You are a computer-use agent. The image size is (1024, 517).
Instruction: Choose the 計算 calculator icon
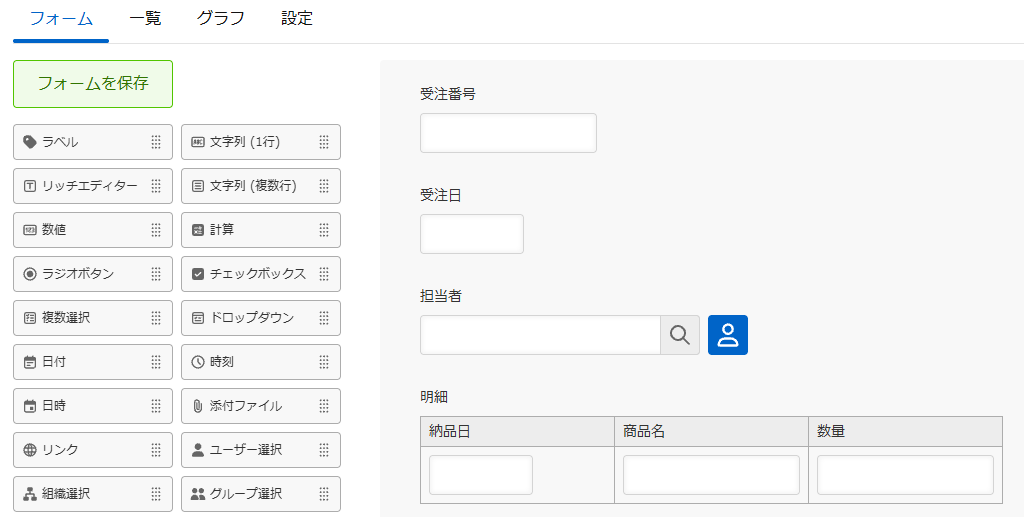tap(198, 230)
